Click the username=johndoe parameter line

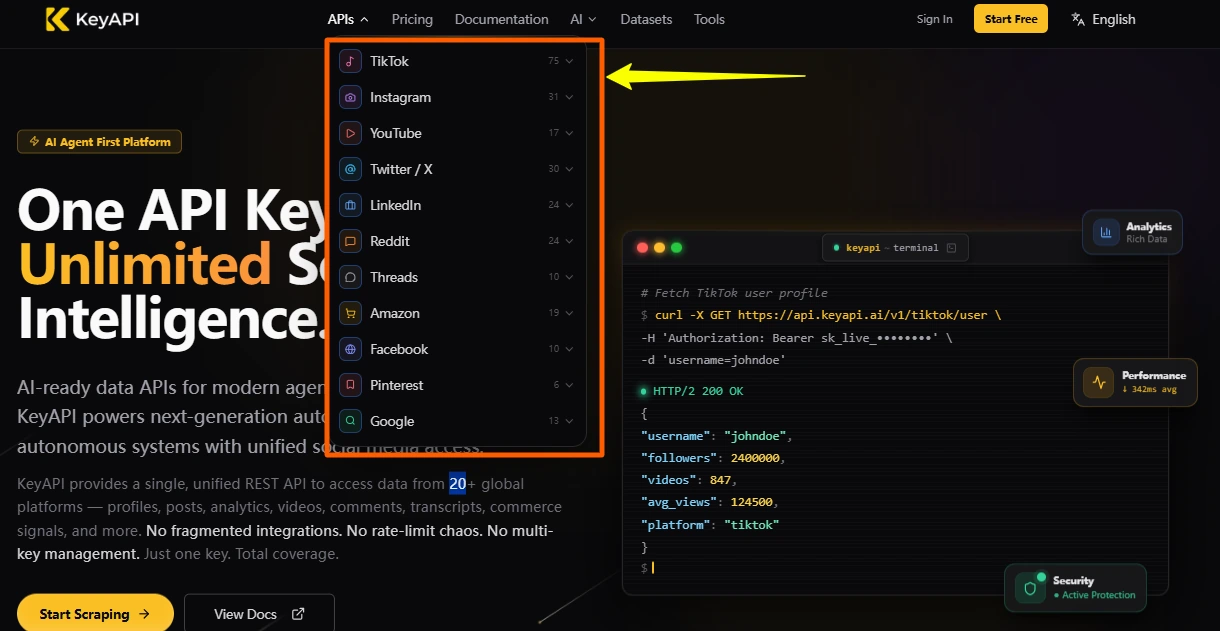713,360
